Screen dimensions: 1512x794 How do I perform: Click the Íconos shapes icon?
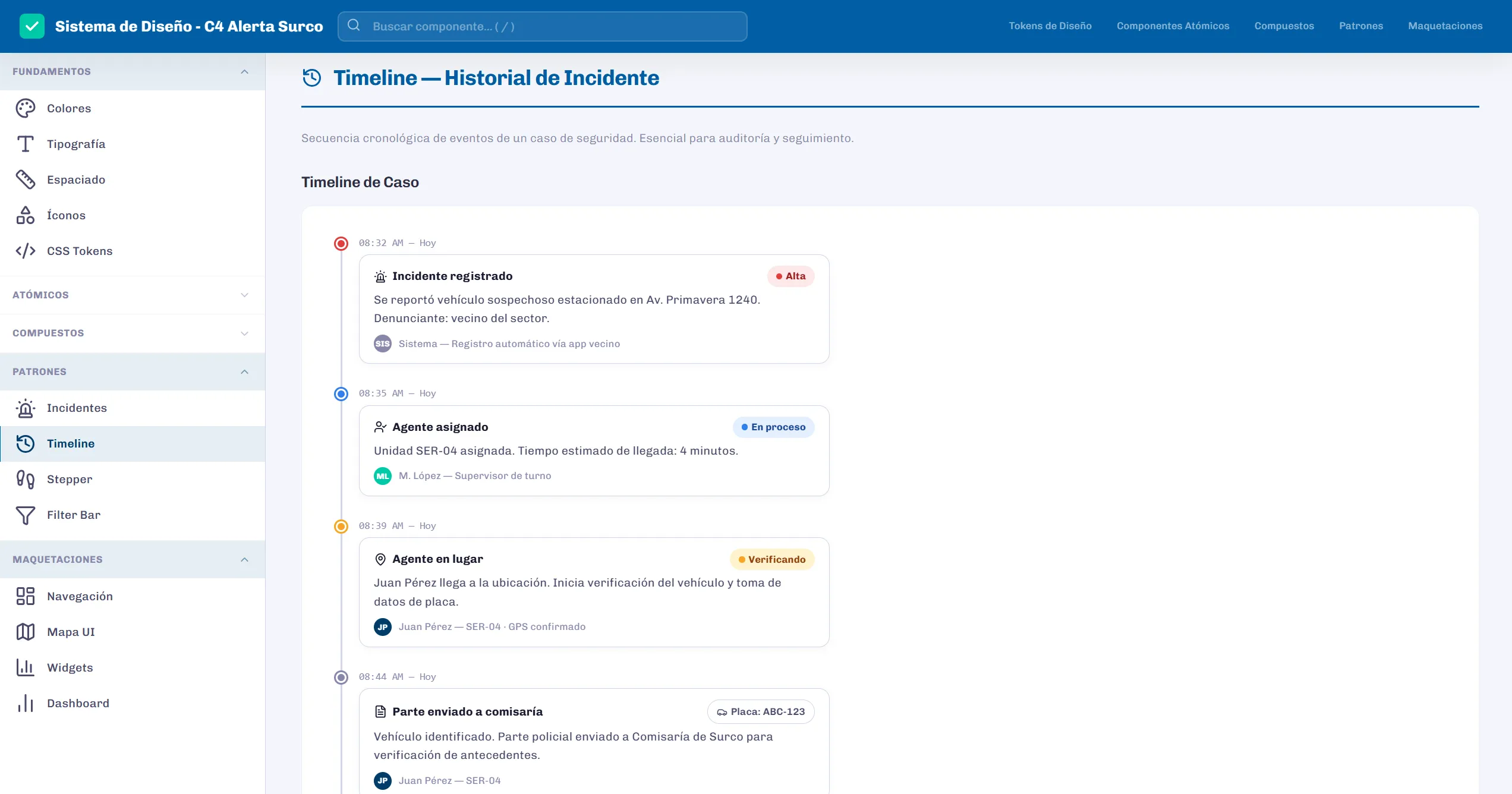click(26, 215)
